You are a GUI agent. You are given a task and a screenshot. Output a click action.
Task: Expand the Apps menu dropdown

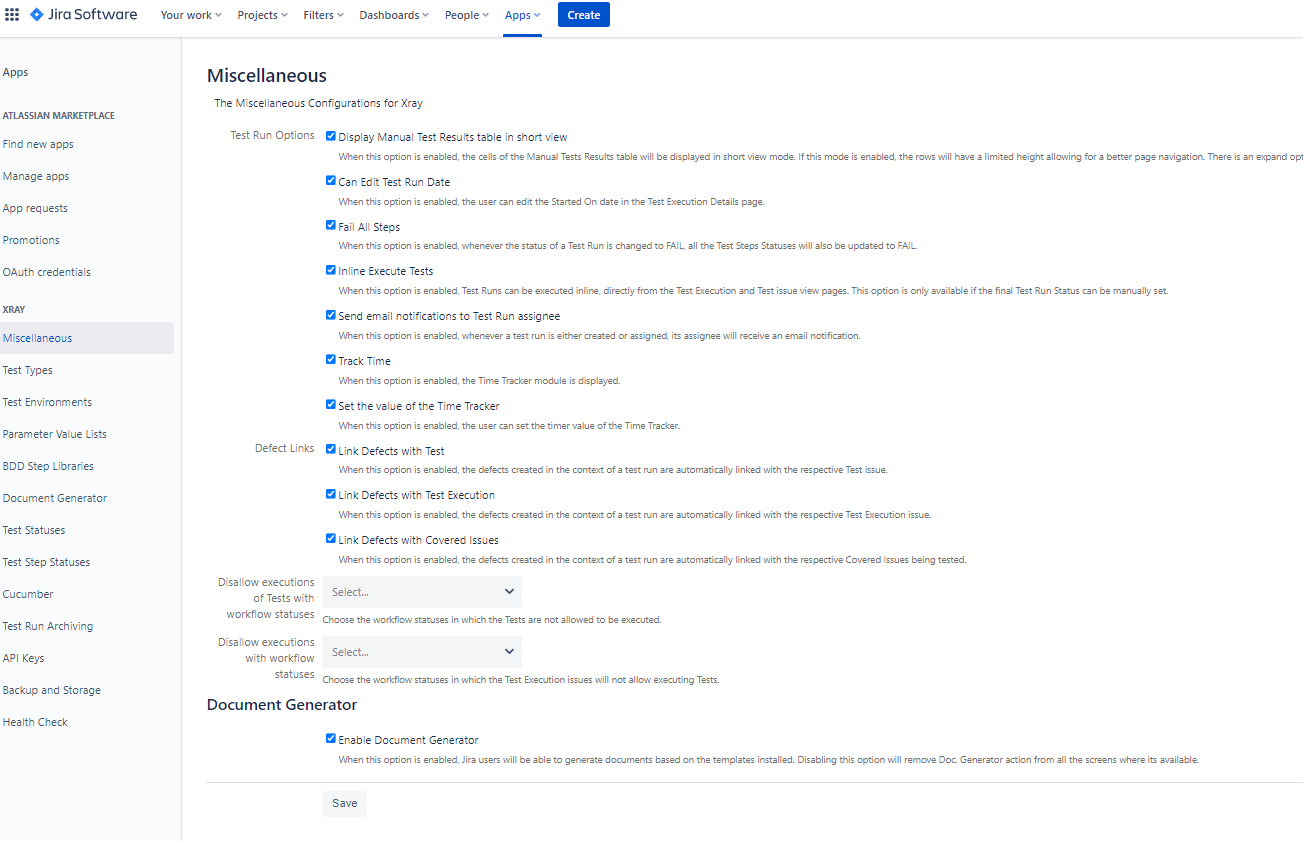point(522,14)
